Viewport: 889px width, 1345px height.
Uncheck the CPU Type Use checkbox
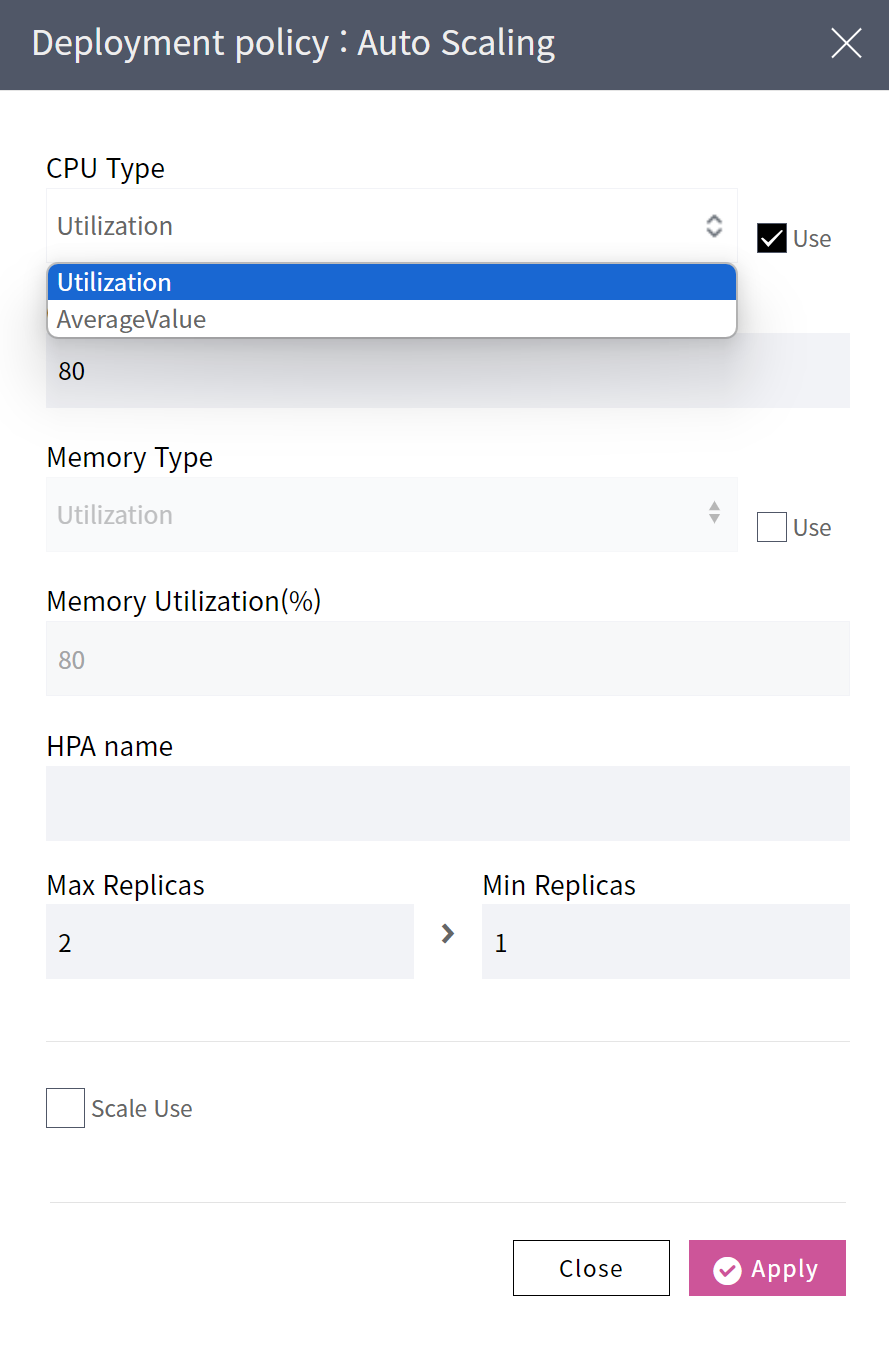771,239
